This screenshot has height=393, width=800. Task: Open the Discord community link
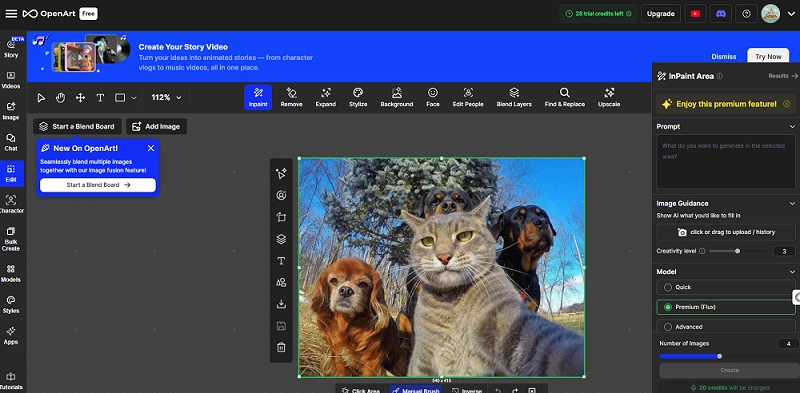click(x=720, y=14)
